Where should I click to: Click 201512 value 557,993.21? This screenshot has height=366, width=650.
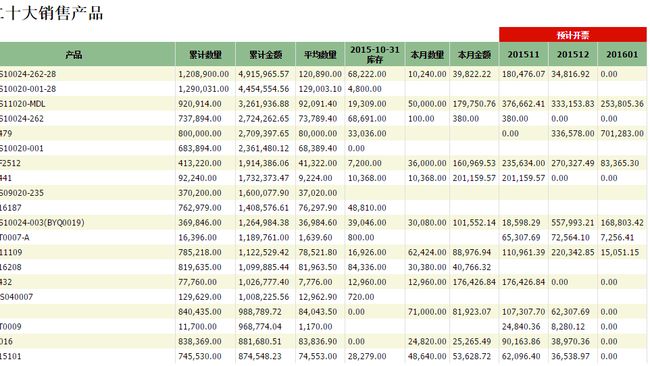coord(573,223)
